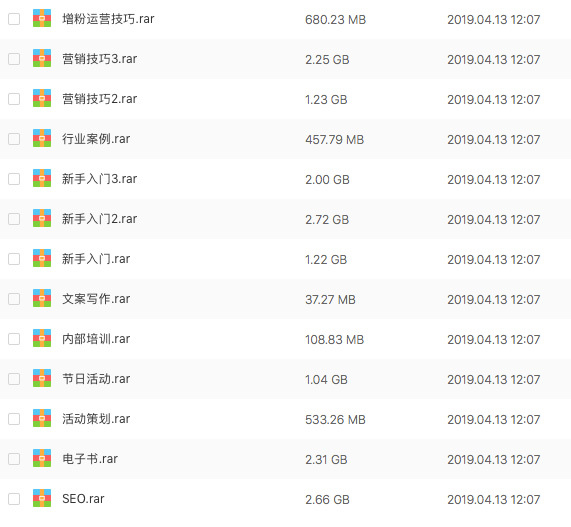Viewport: 571px width, 527px height.
Task: Select the 文案写作.rar file name
Action: tap(96, 299)
